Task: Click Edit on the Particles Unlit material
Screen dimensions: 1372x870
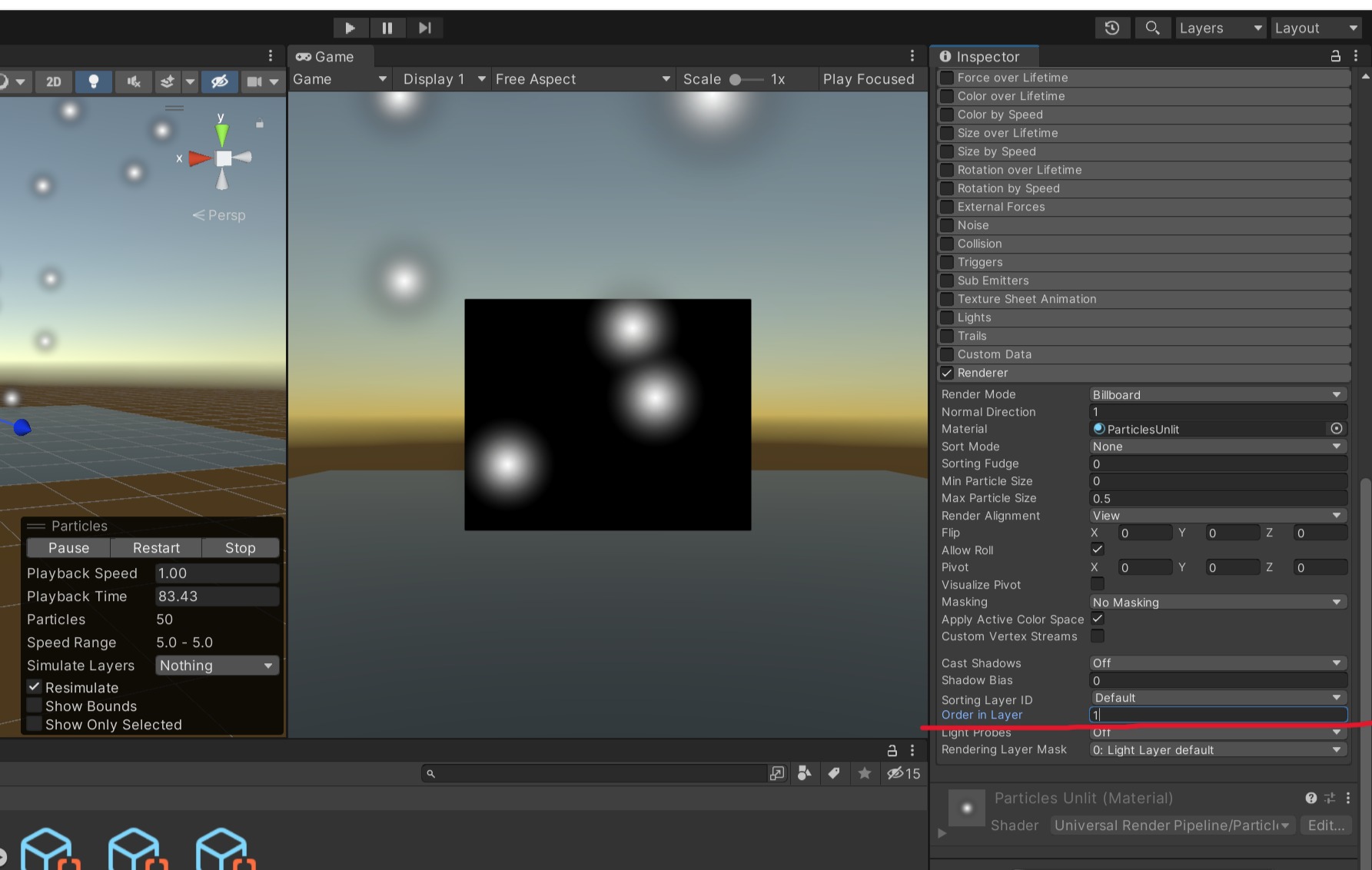Action: pos(1325,825)
